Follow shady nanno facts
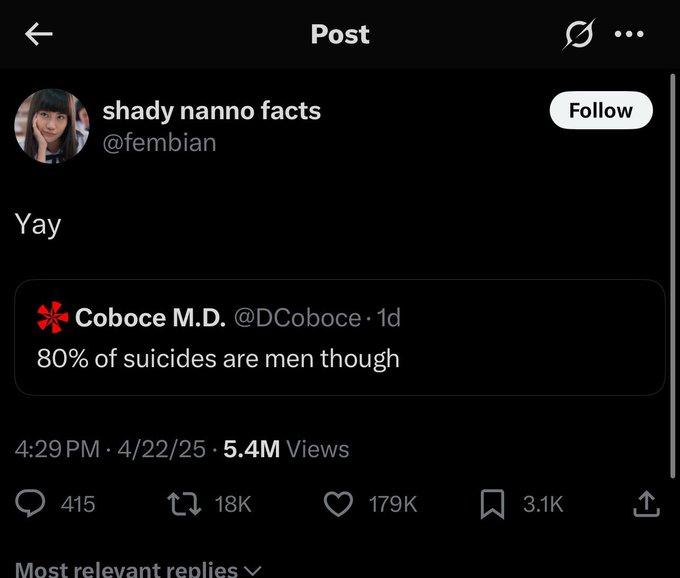 (600, 110)
